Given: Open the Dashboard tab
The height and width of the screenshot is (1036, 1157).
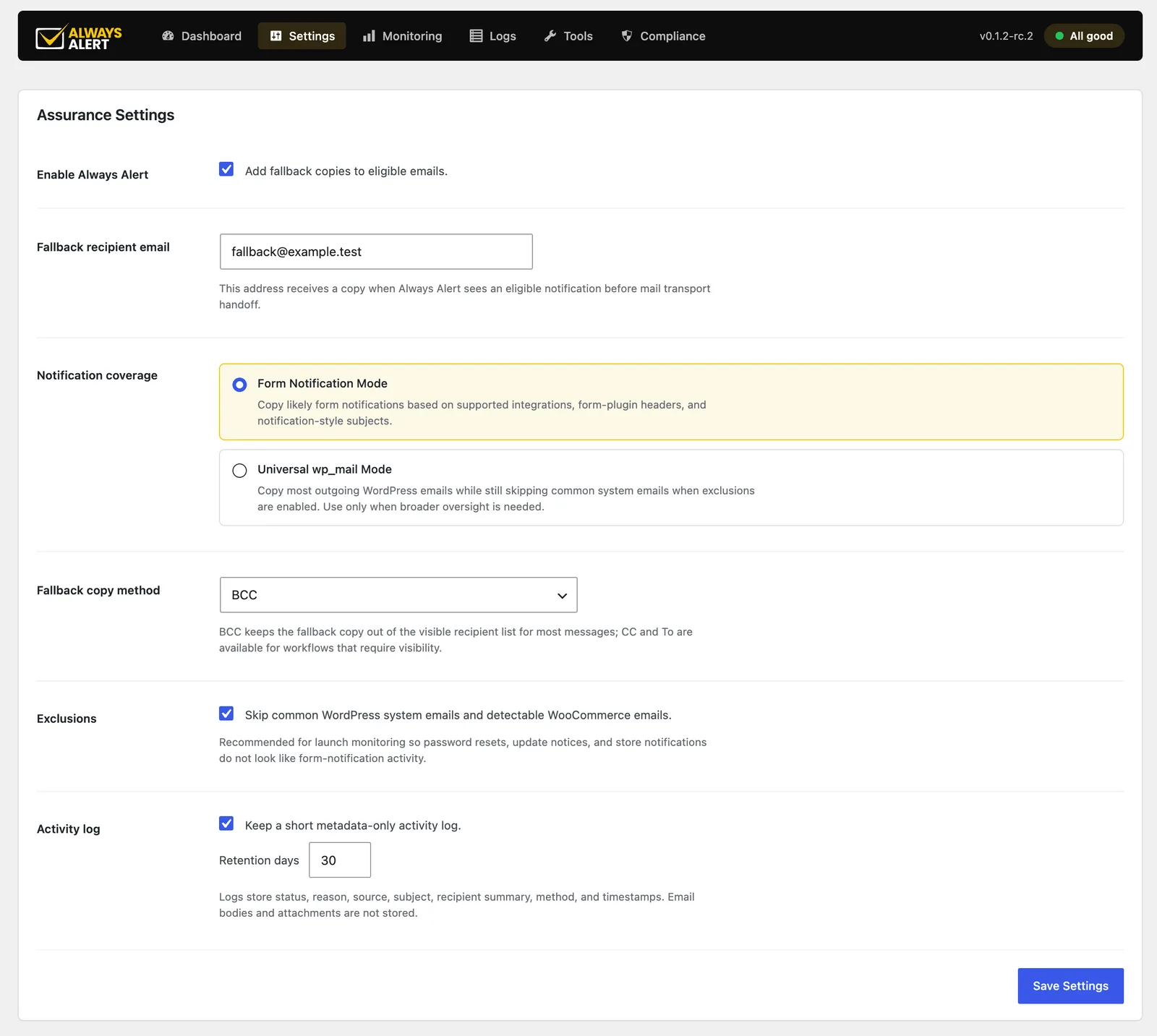Looking at the screenshot, I should [x=202, y=35].
